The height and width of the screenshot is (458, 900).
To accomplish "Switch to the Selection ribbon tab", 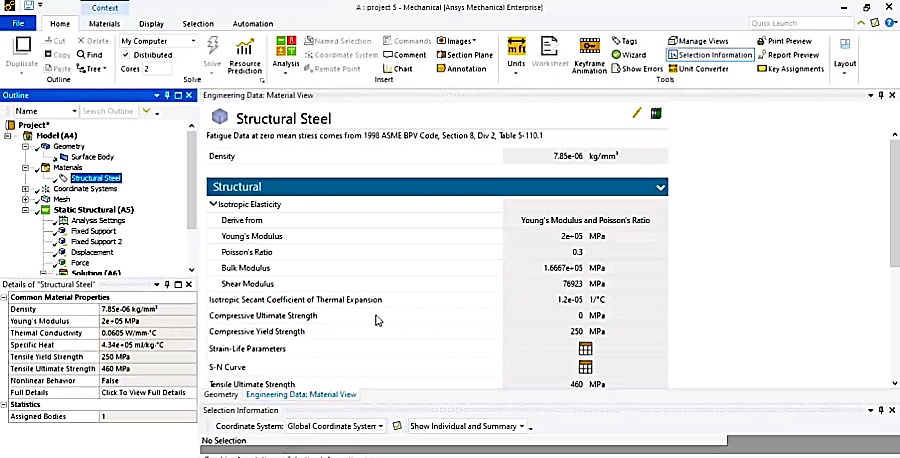I will pos(198,24).
